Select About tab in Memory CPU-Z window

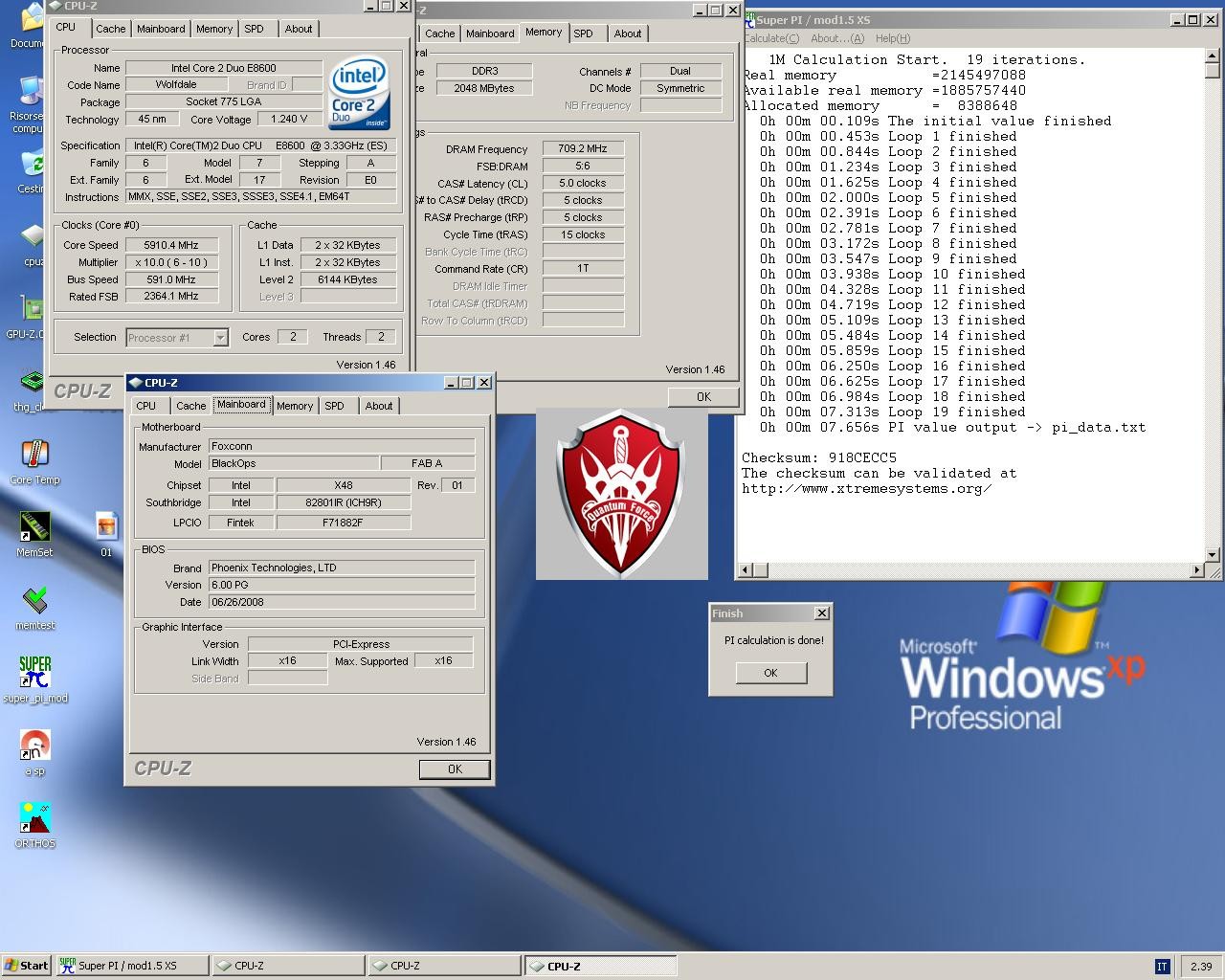(628, 33)
